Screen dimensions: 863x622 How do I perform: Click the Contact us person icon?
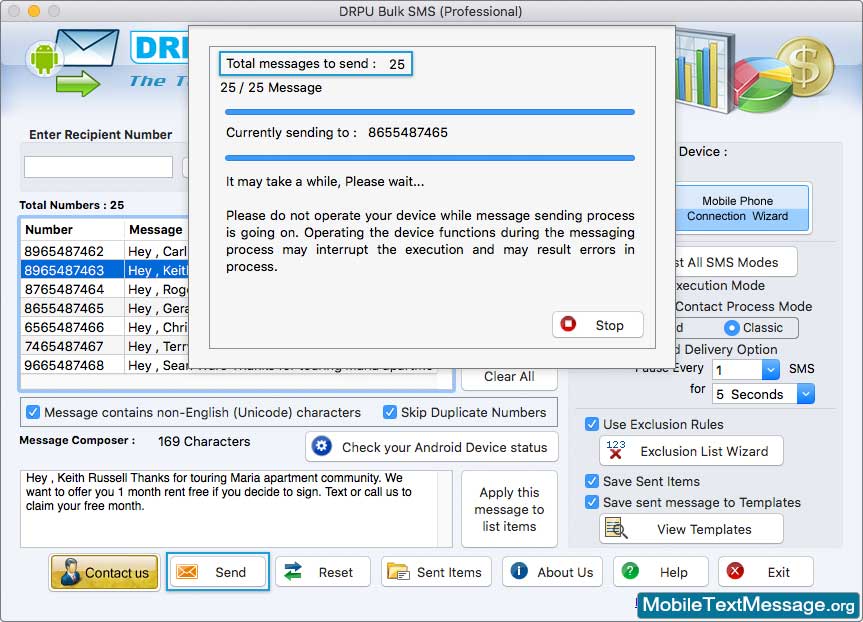(70, 572)
